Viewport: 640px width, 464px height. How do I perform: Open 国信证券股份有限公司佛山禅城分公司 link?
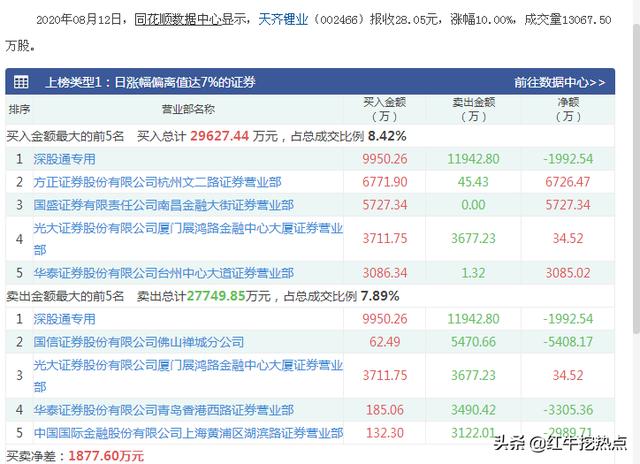pos(139,342)
